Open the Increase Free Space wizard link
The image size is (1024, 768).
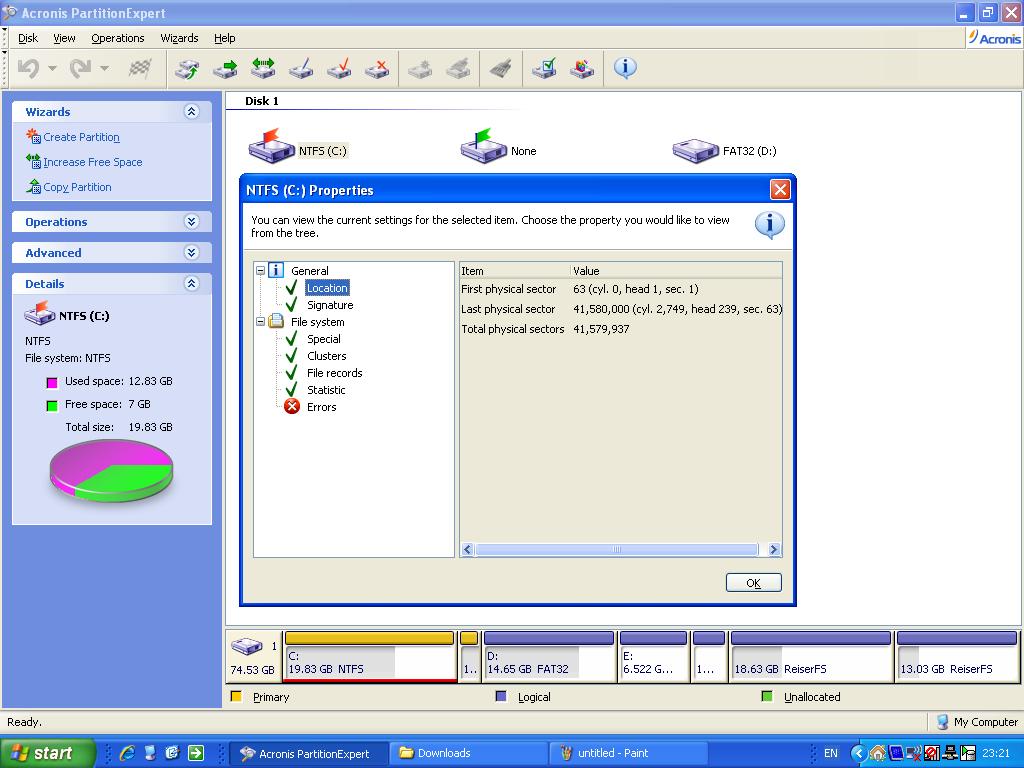[x=93, y=162]
